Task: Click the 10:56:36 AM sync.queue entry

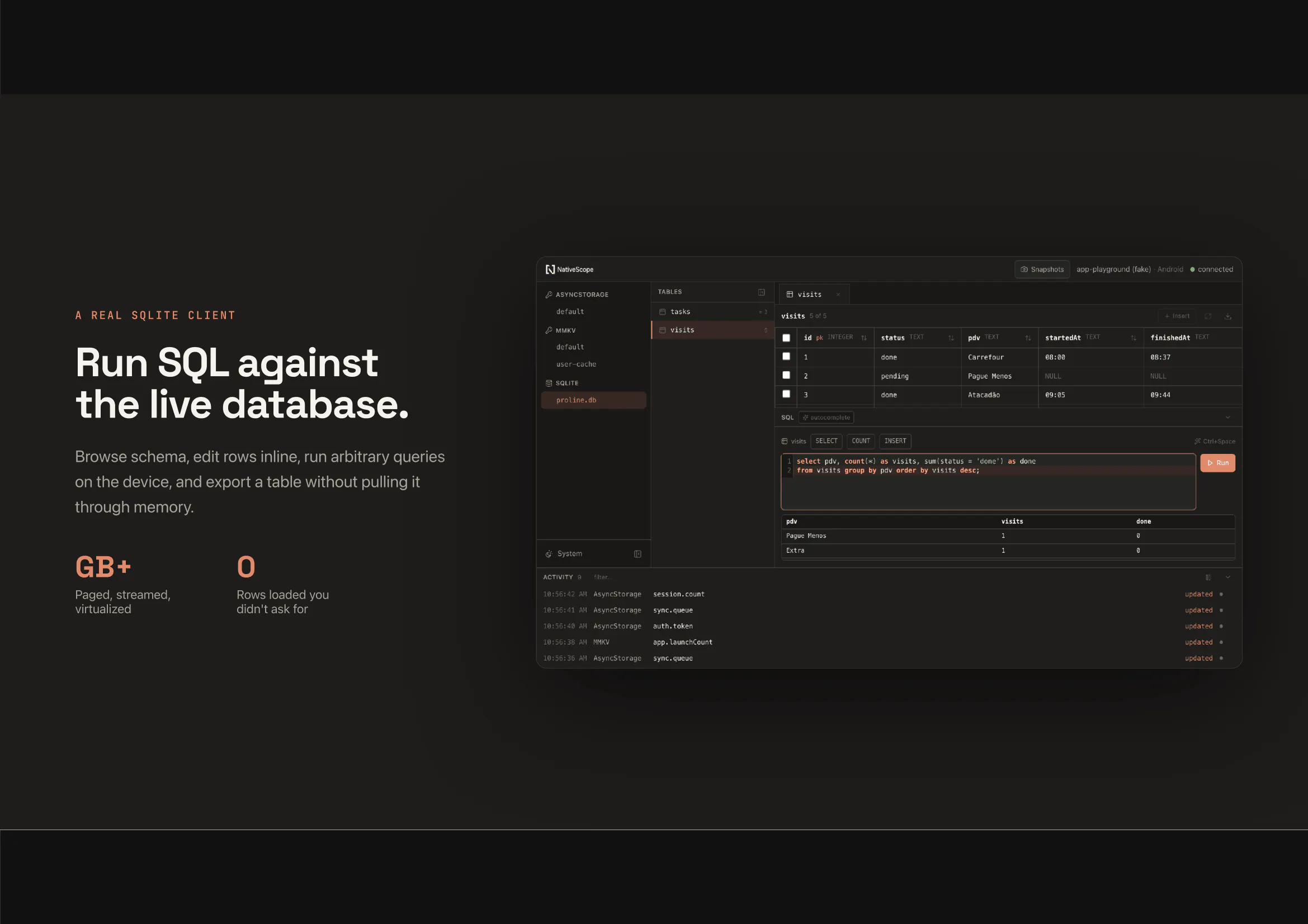Action: pos(889,658)
